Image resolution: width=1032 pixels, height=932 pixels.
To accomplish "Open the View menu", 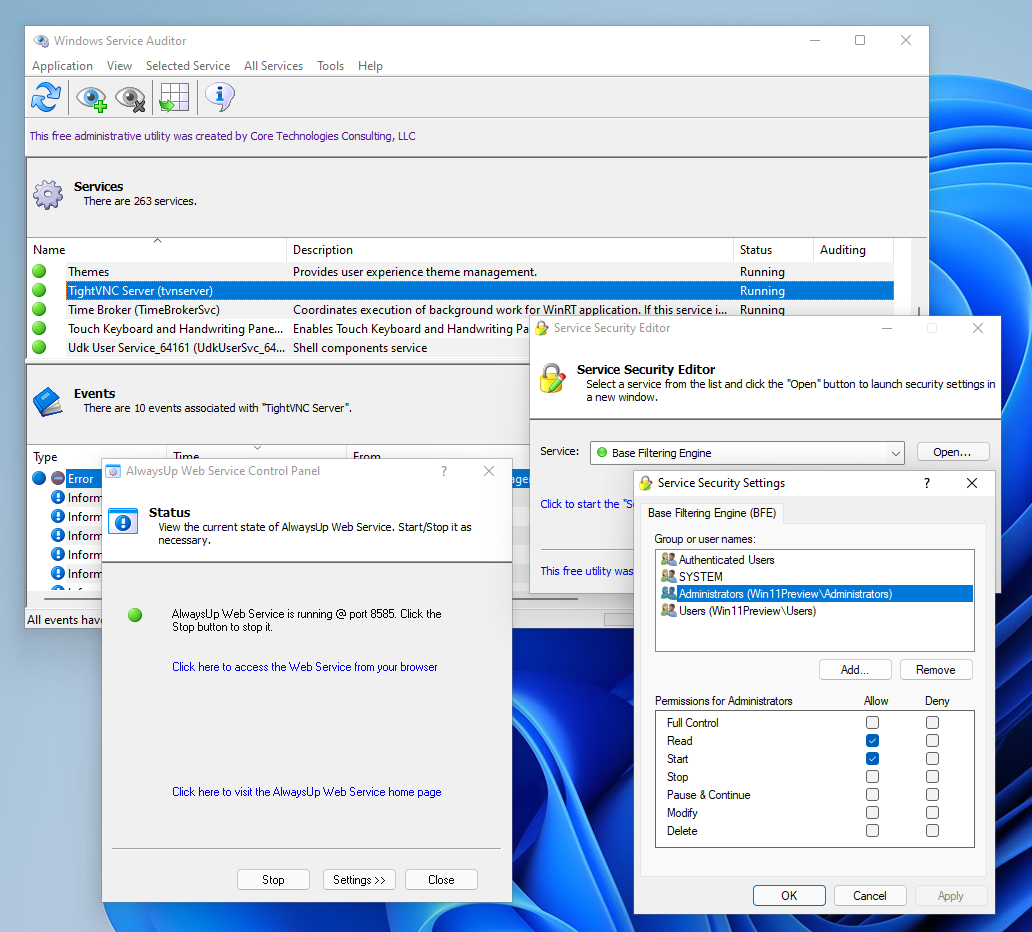I will (120, 66).
